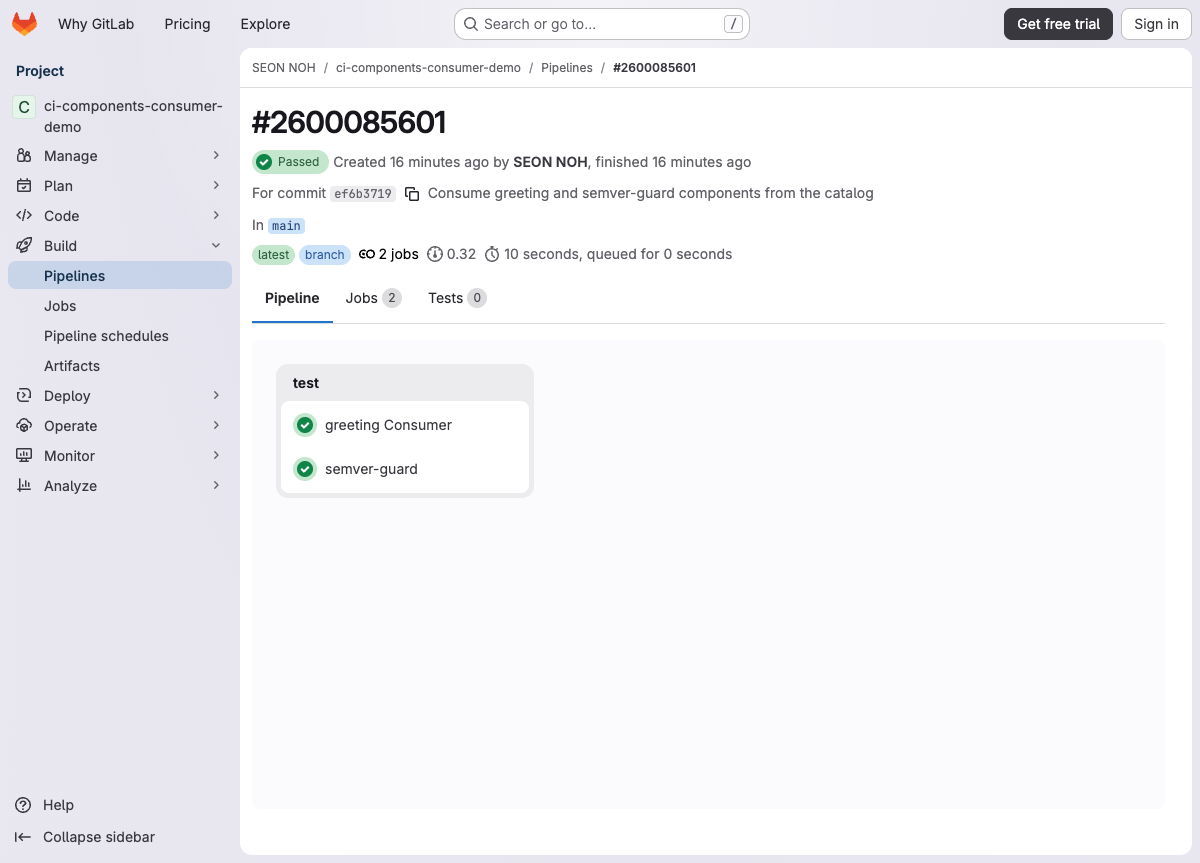This screenshot has width=1200, height=863.
Task: Click the test stage header
Action: [306, 383]
